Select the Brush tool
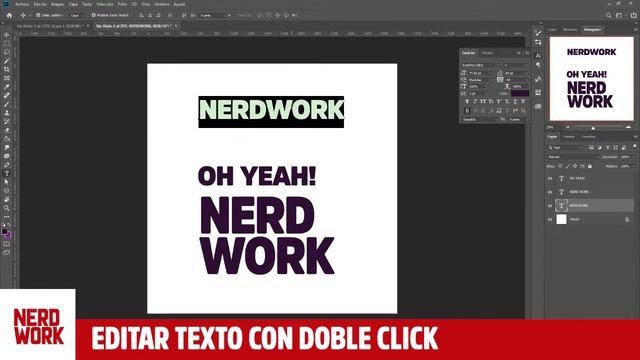The height and width of the screenshot is (360, 640). click(x=7, y=104)
